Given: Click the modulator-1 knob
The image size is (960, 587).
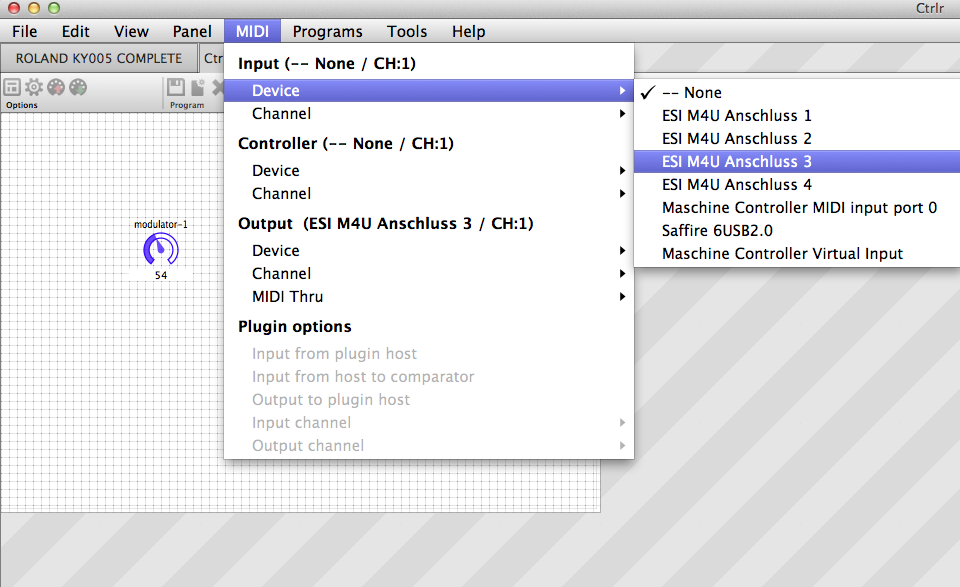Looking at the screenshot, I should click(x=161, y=250).
